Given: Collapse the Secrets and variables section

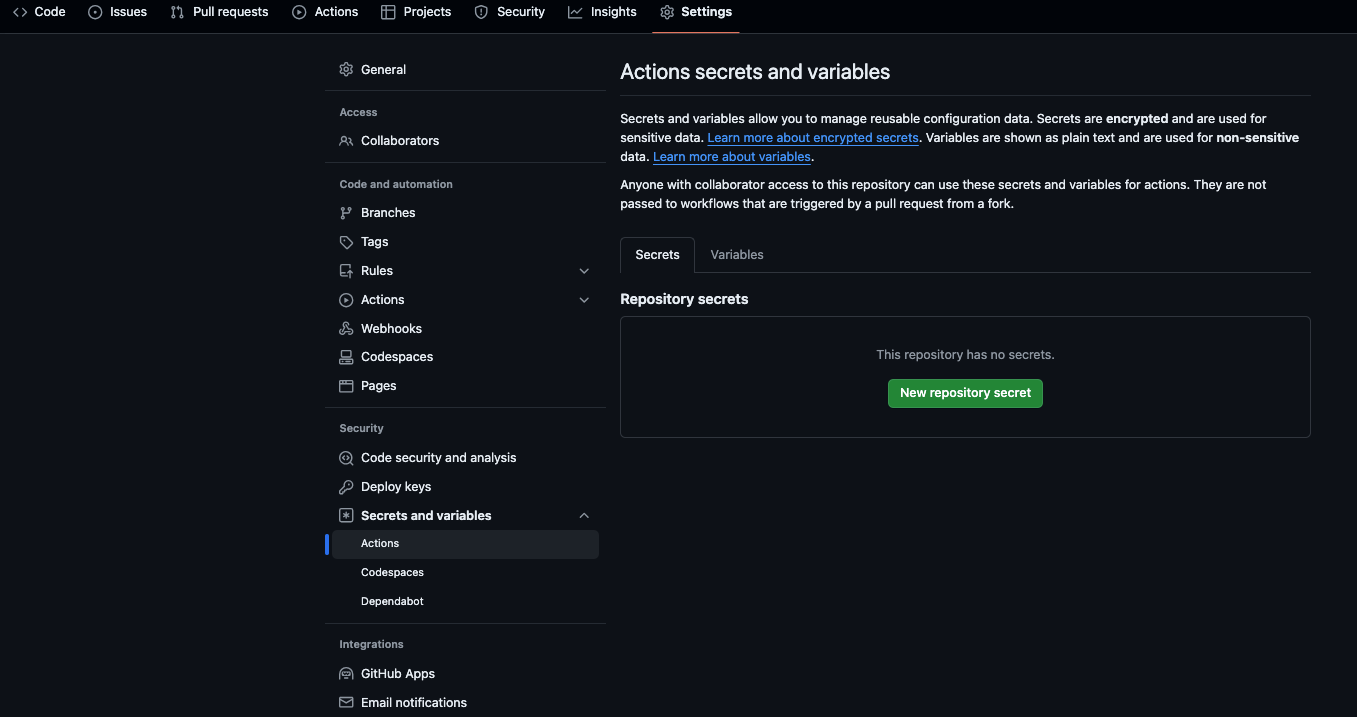Looking at the screenshot, I should [x=583, y=515].
